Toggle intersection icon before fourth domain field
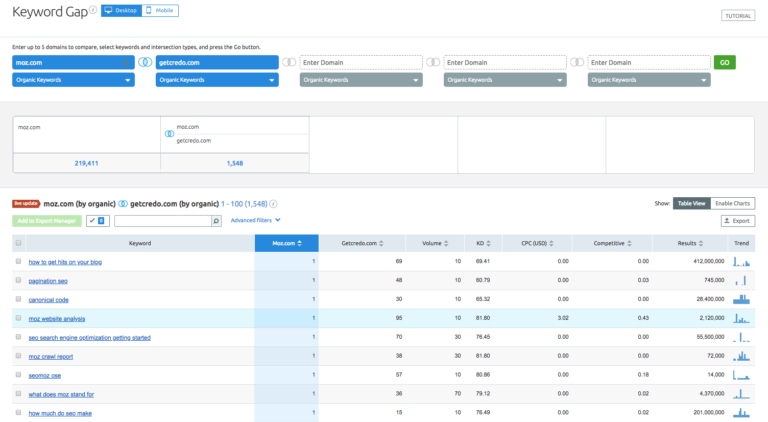The image size is (768, 422). click(x=433, y=62)
